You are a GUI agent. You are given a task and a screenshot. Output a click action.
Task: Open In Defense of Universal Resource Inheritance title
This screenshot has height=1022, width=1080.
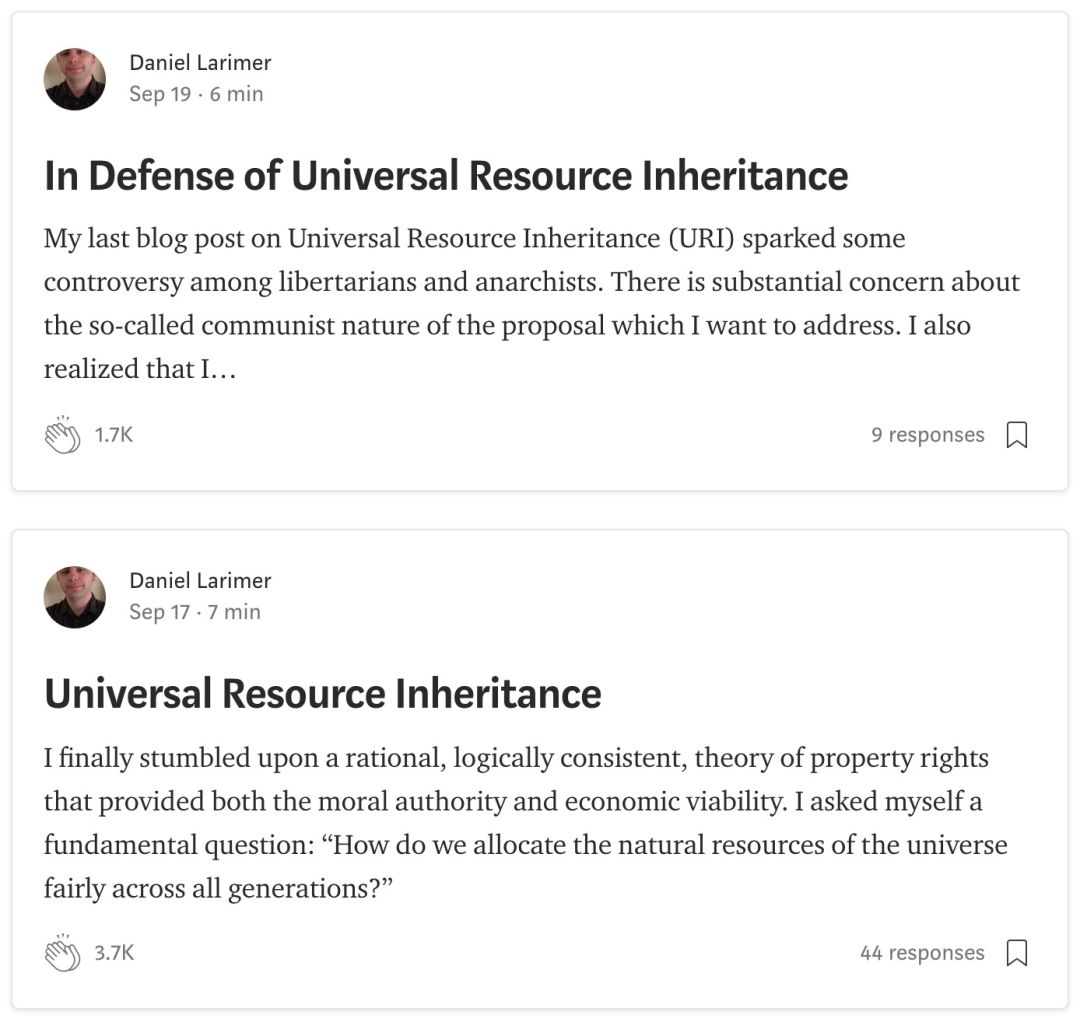click(446, 175)
